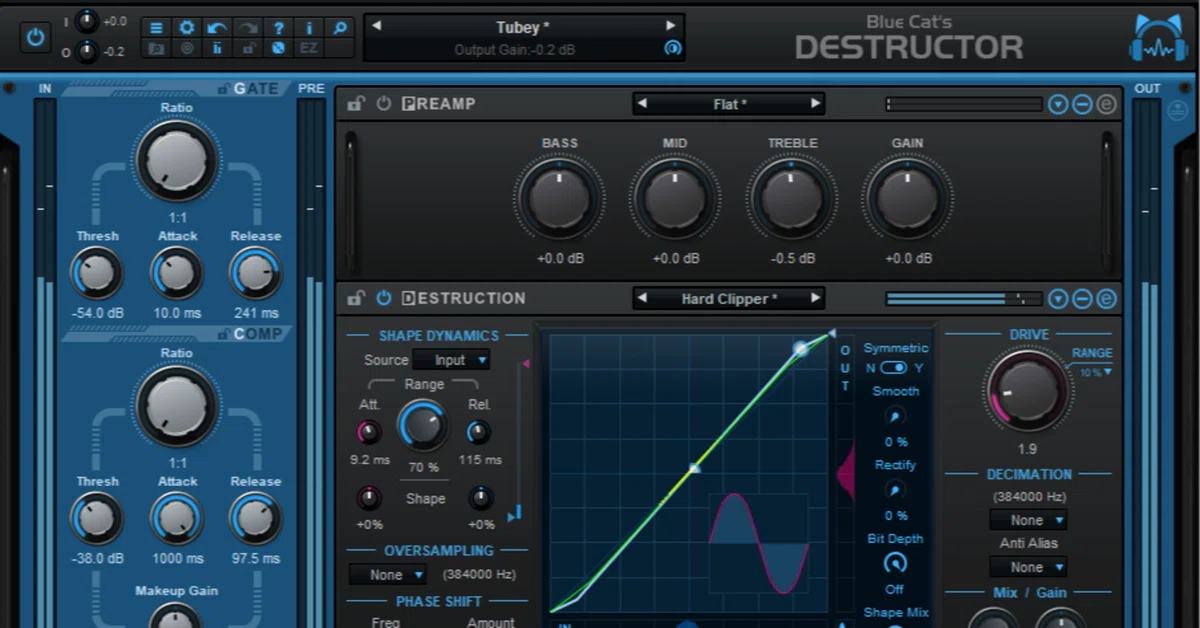The height and width of the screenshot is (628, 1200).
Task: Go to next Destruction preset after Hard Clipper
Action: (815, 298)
